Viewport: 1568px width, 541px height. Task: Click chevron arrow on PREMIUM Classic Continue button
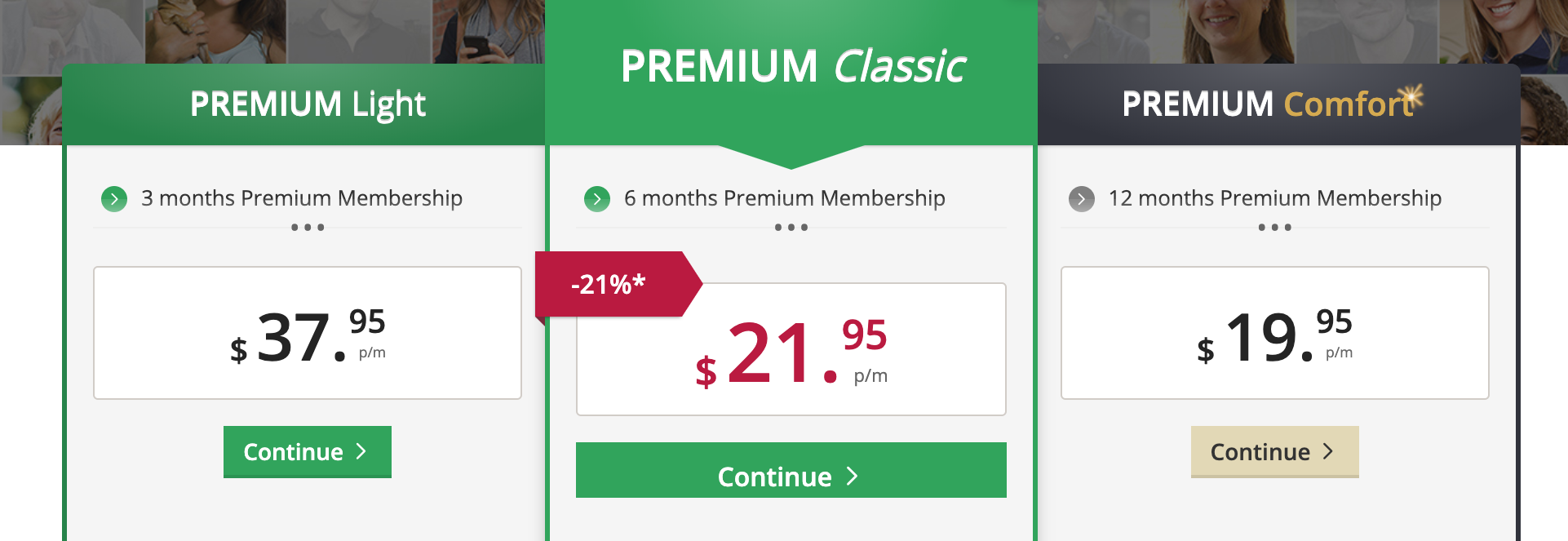[x=853, y=476]
